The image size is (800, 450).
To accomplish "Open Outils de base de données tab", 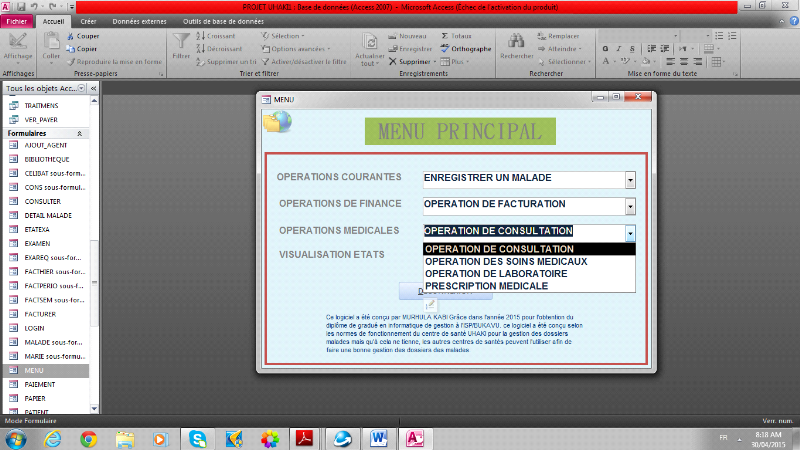I will [223, 21].
